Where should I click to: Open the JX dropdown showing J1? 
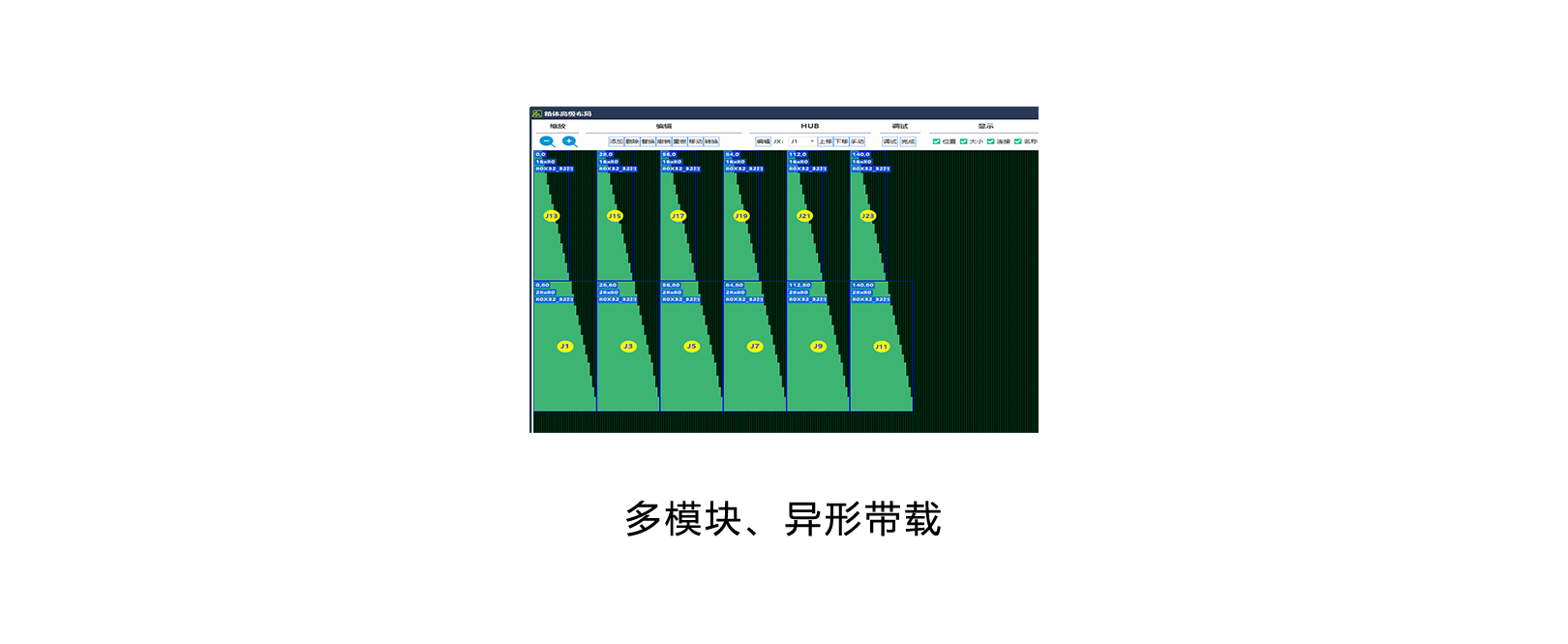(802, 141)
